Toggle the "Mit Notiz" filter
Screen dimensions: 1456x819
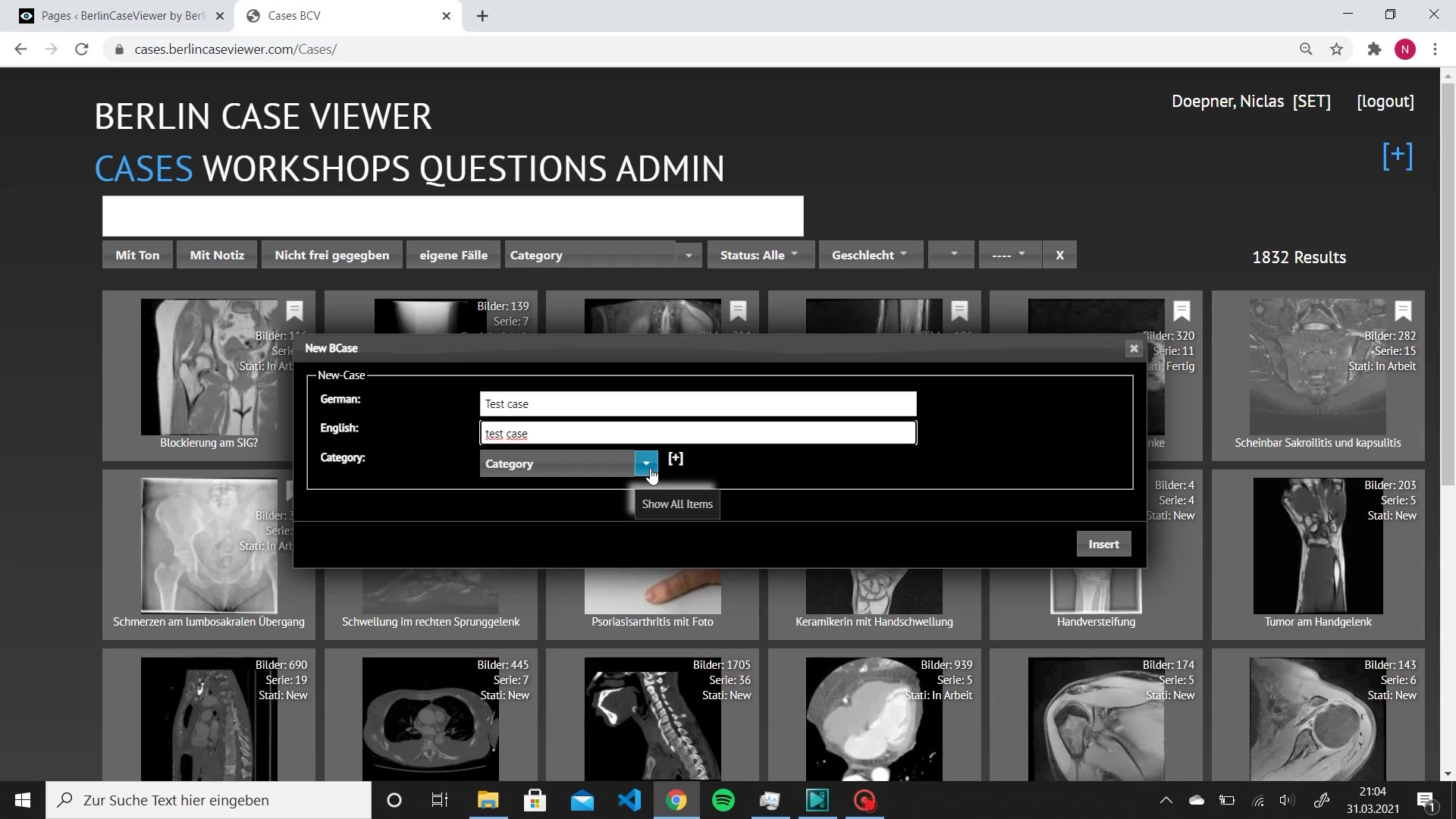[216, 255]
